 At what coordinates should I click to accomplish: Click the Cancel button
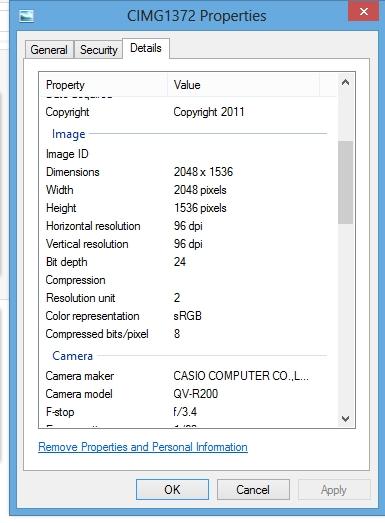(x=253, y=490)
